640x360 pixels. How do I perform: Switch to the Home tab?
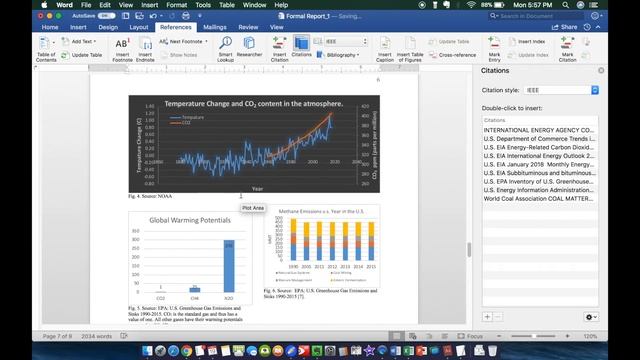50,27
